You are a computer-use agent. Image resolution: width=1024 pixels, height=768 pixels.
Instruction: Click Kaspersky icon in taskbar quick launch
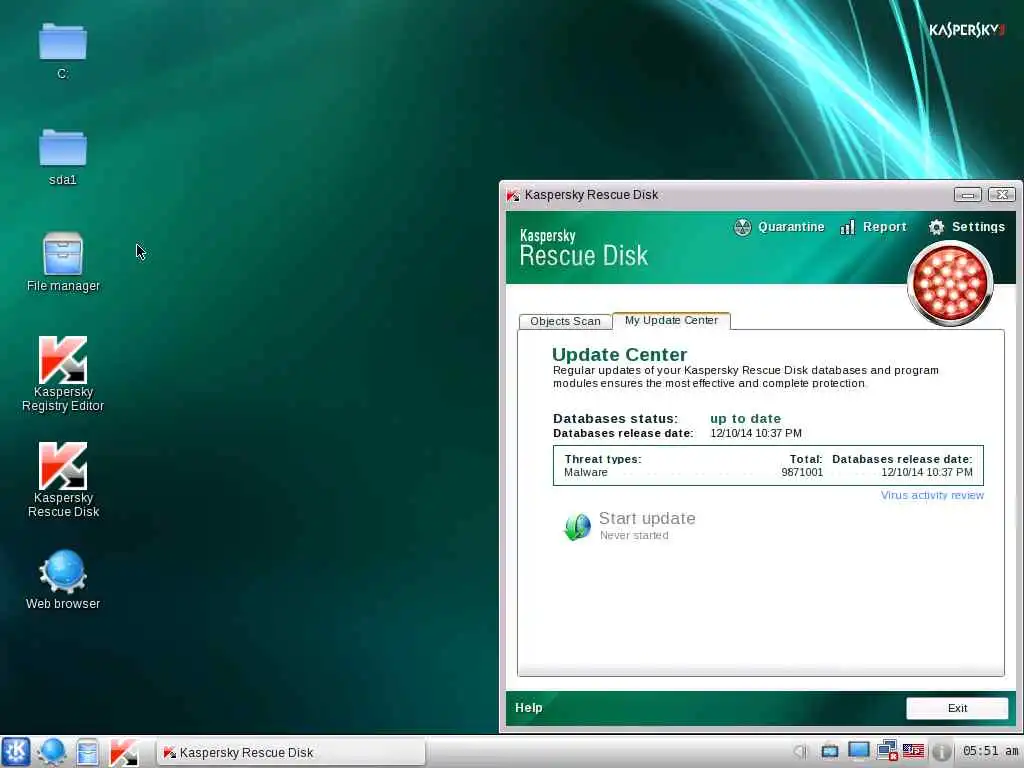click(123, 752)
